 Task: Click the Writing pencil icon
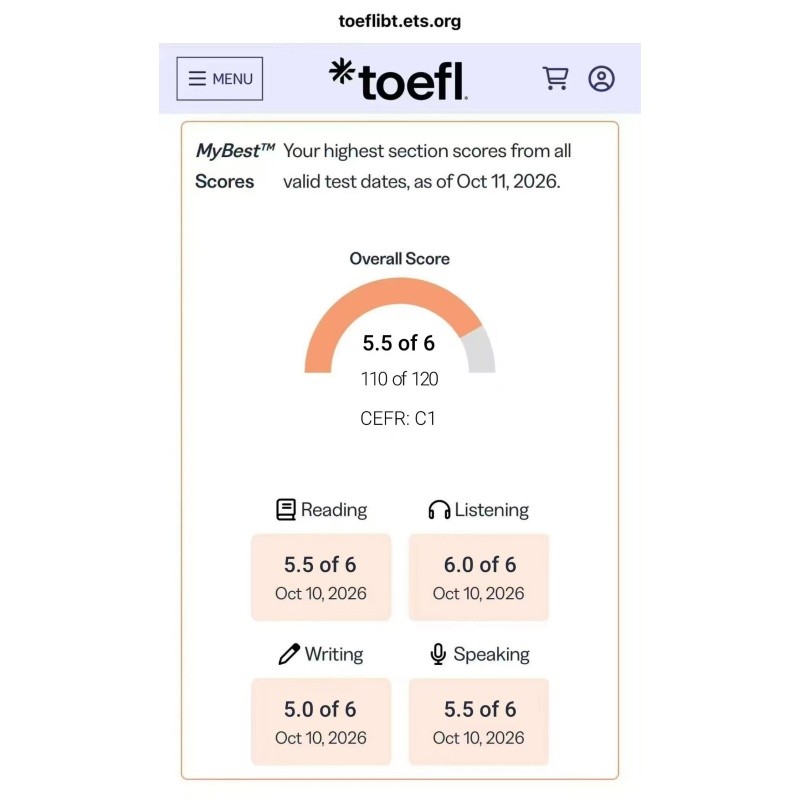pos(289,654)
